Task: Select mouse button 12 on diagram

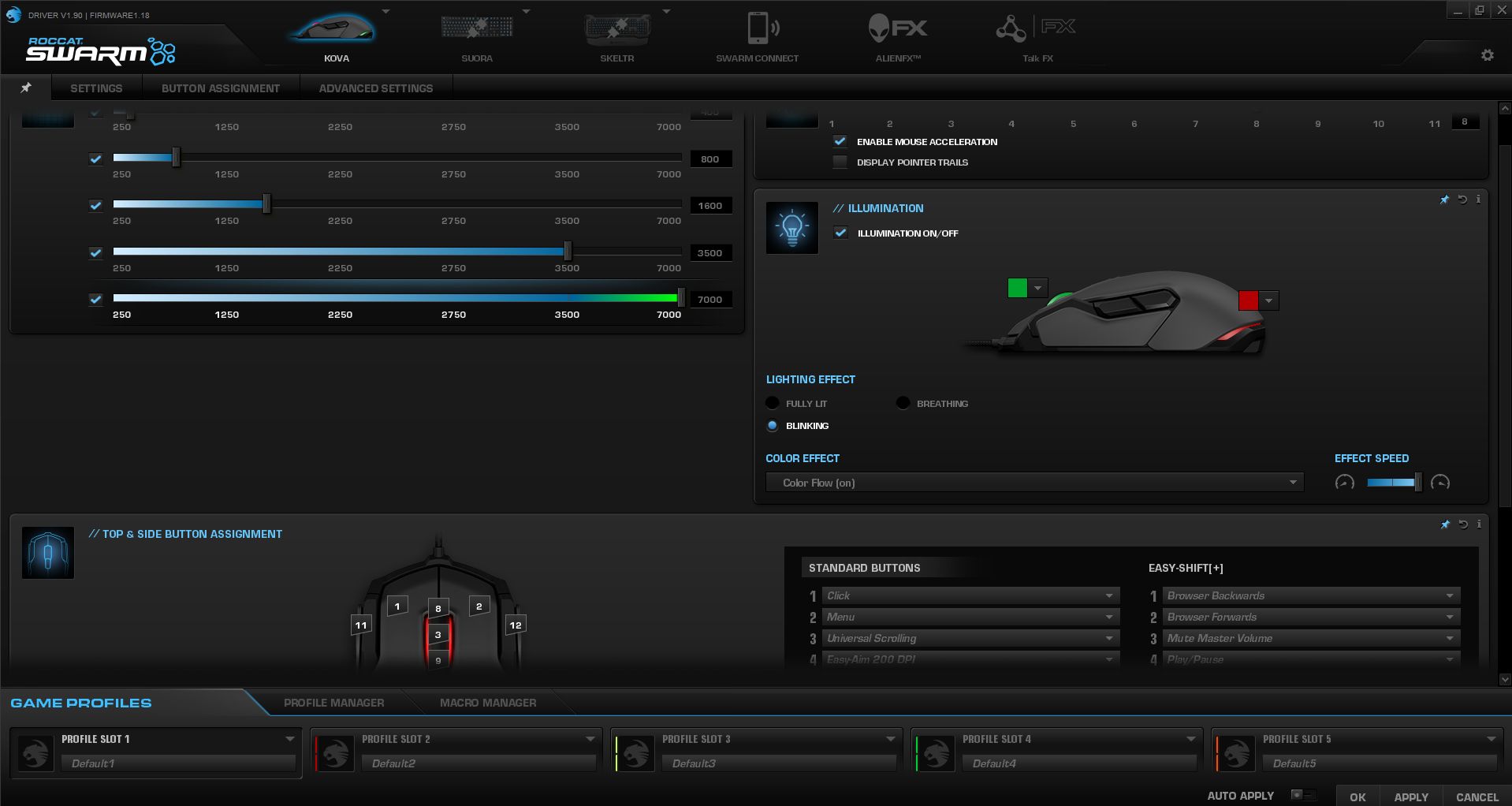Action: [516, 625]
